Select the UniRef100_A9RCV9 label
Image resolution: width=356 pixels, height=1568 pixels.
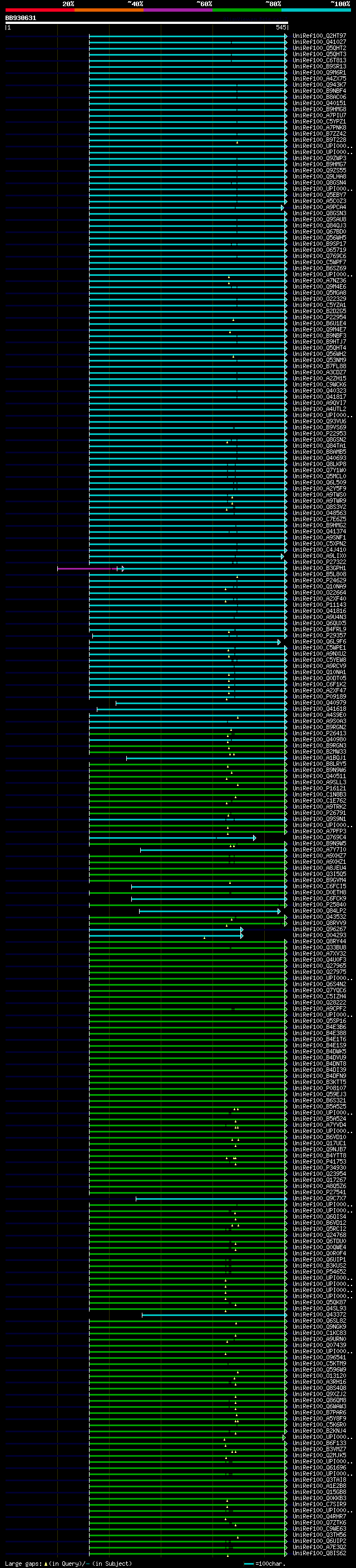(319, 666)
